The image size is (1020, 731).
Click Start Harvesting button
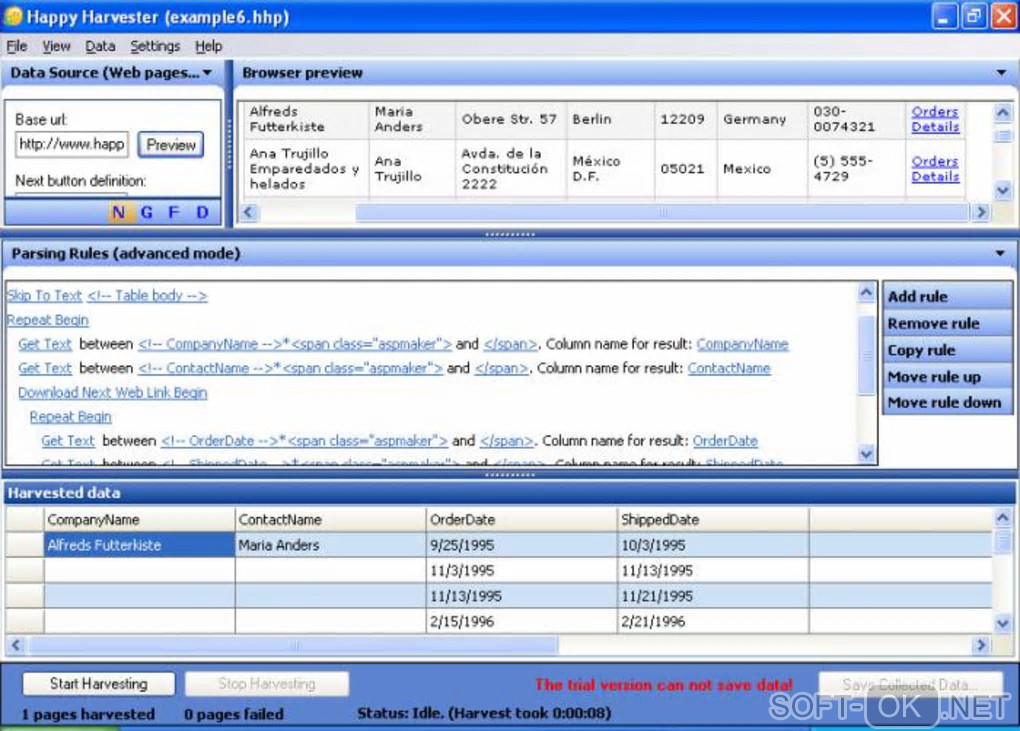(x=98, y=684)
